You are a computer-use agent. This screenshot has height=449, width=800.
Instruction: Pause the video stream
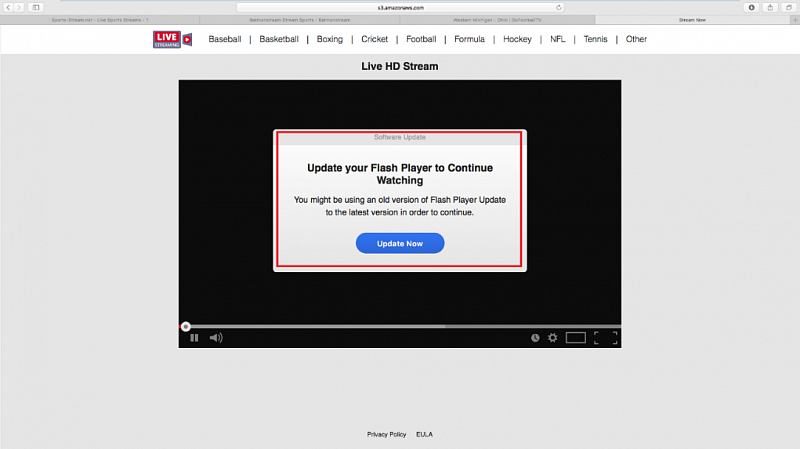pyautogui.click(x=194, y=338)
